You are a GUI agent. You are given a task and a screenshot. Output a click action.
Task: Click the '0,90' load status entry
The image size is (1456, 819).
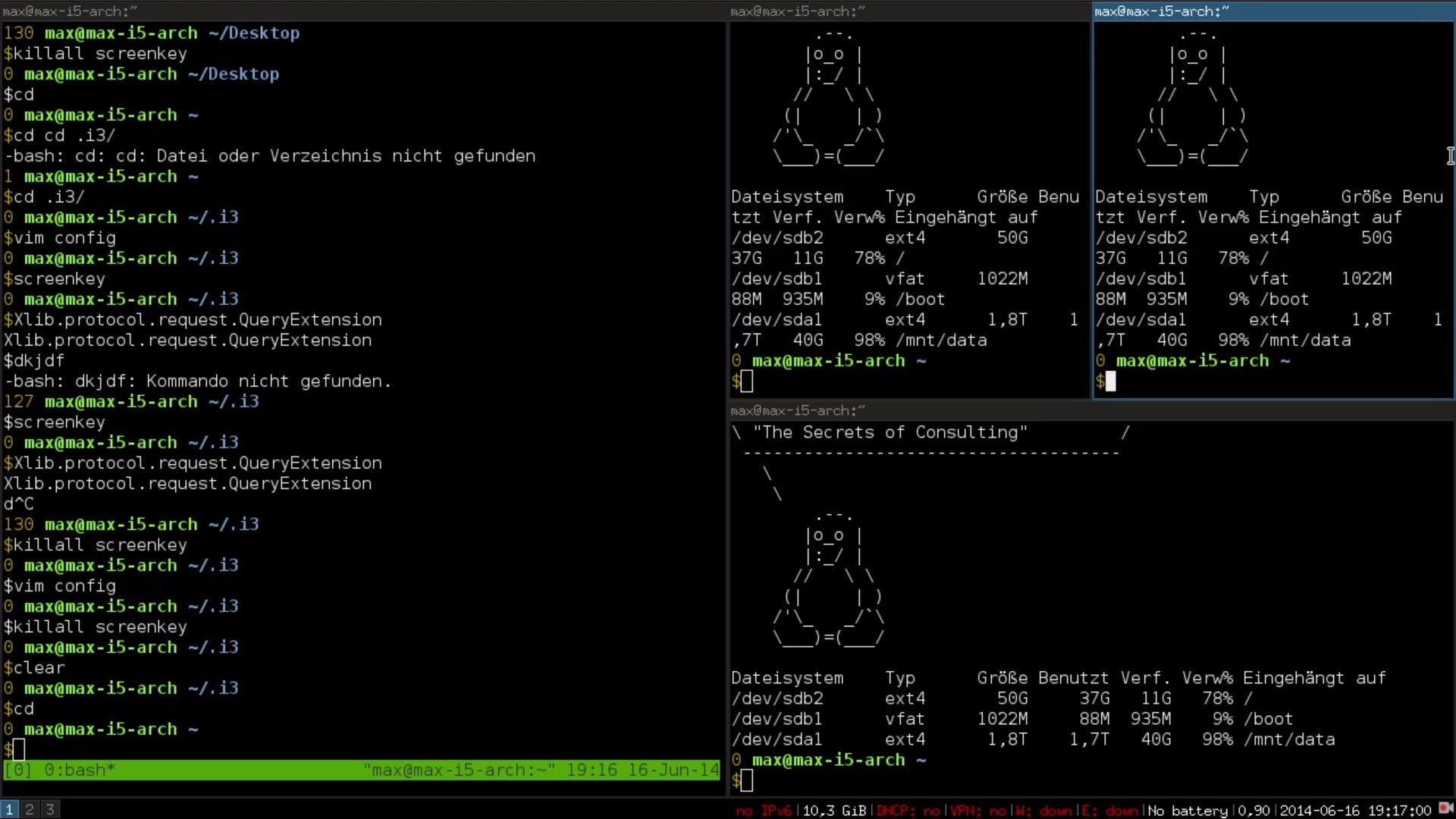1254,810
